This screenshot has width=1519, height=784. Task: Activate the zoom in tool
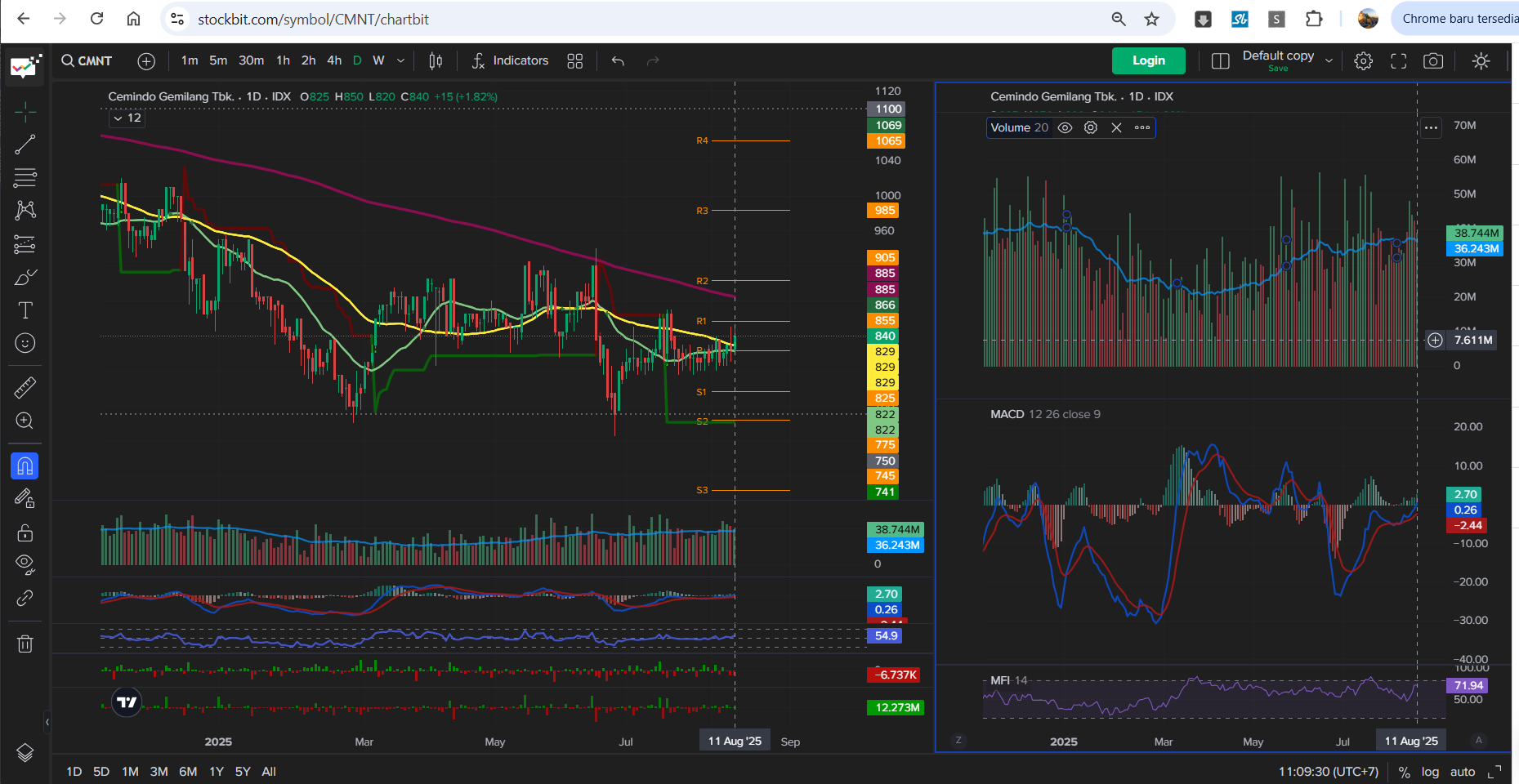coord(25,421)
